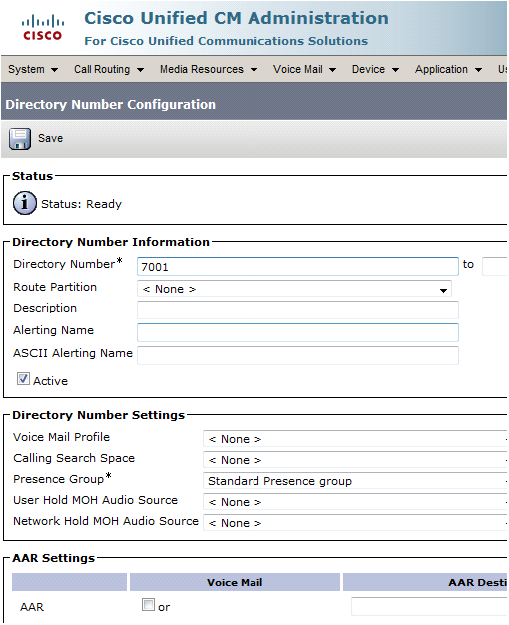Click the Cisco logo
The height and width of the screenshot is (625, 509).
(43, 28)
